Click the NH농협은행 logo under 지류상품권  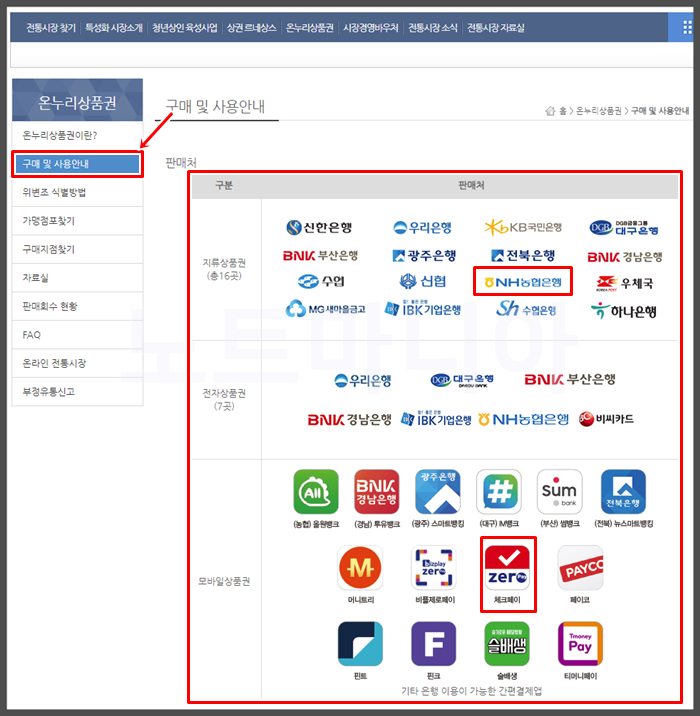tap(523, 282)
